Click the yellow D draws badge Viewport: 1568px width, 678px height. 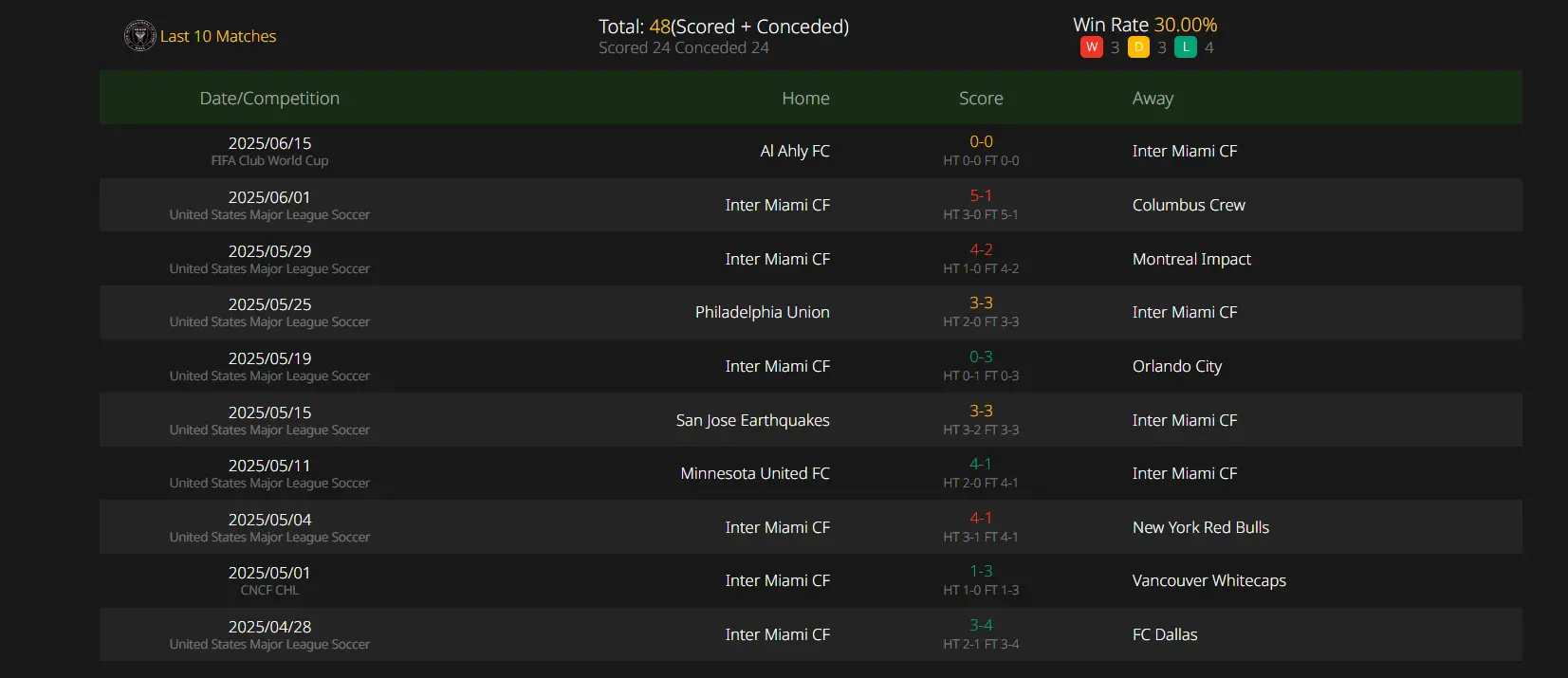[1138, 46]
